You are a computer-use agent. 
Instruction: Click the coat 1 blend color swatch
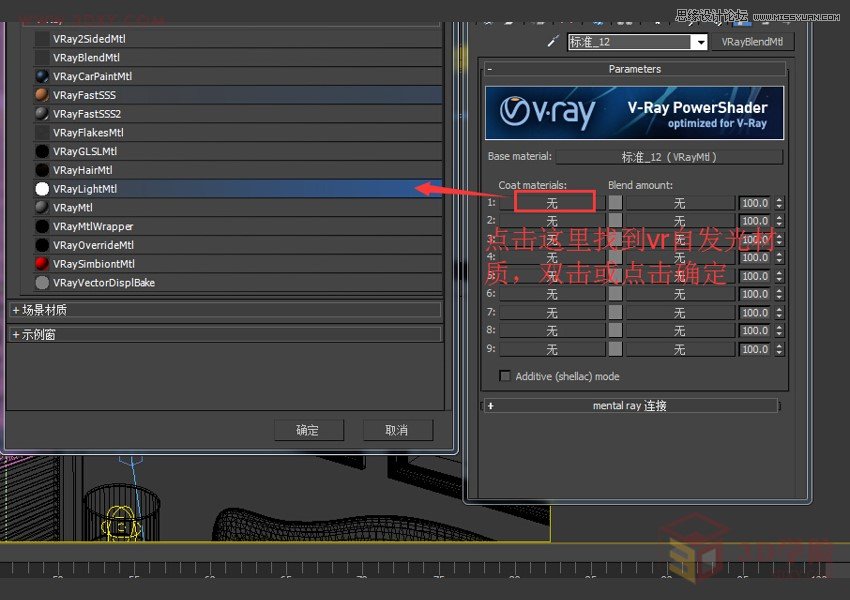coord(615,203)
